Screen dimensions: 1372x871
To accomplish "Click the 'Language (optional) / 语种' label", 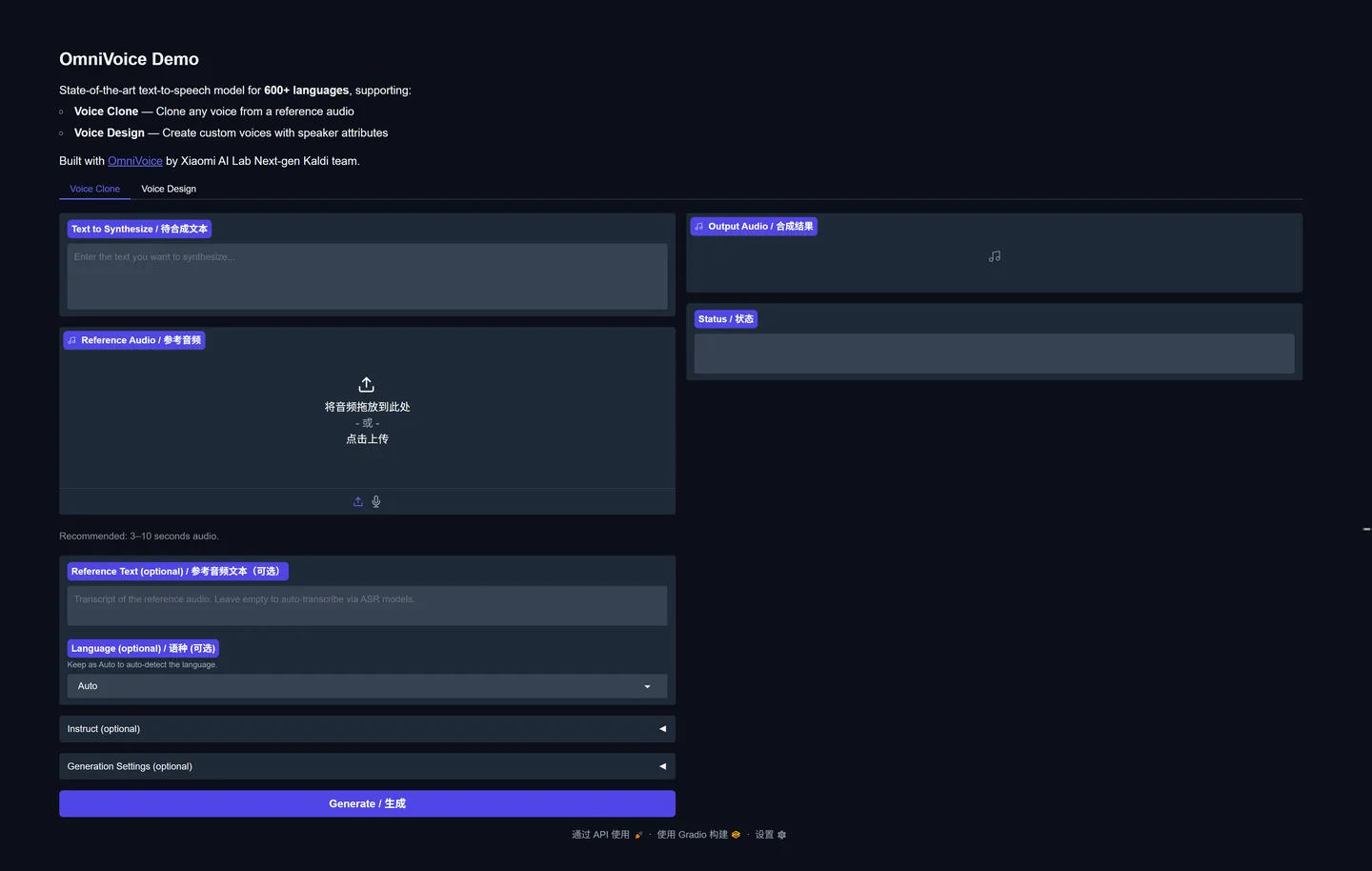I will pos(143,648).
